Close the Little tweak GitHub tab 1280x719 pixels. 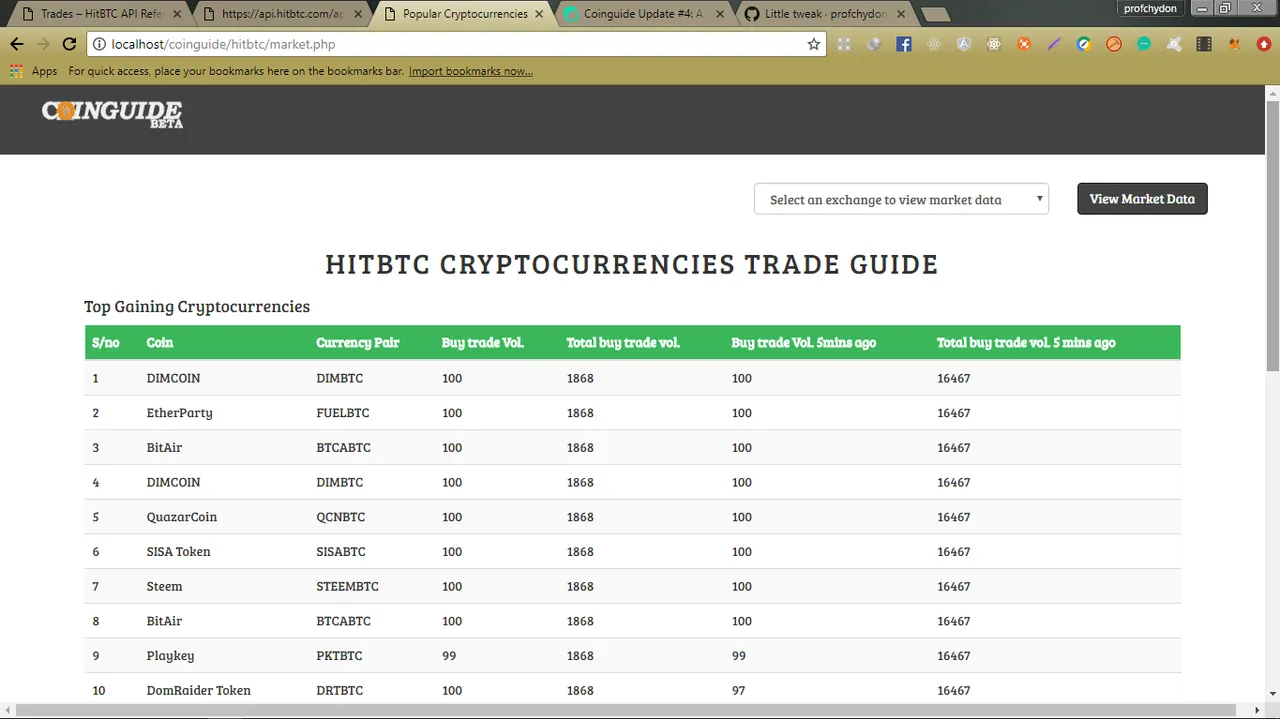[x=900, y=14]
